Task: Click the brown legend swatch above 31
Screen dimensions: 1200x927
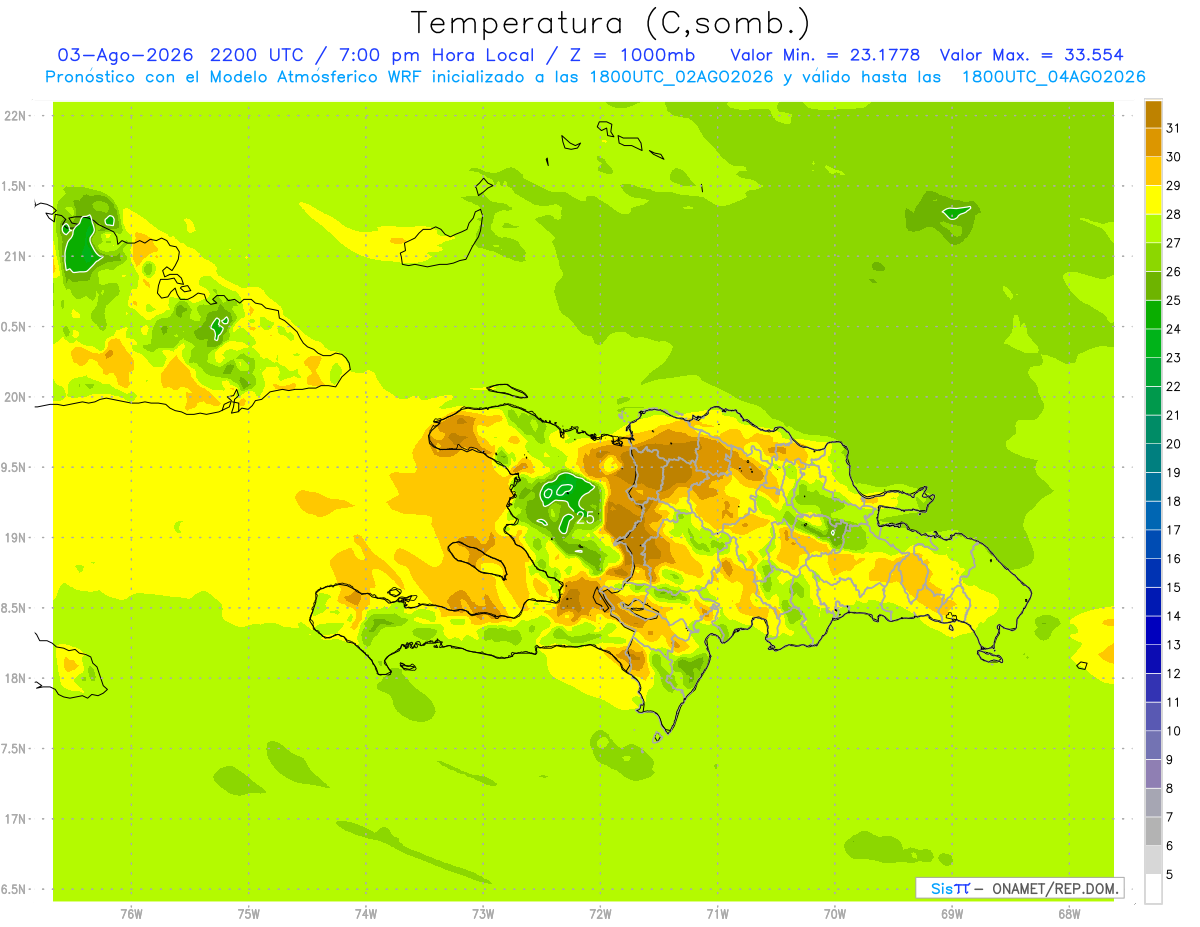Action: coord(1153,114)
